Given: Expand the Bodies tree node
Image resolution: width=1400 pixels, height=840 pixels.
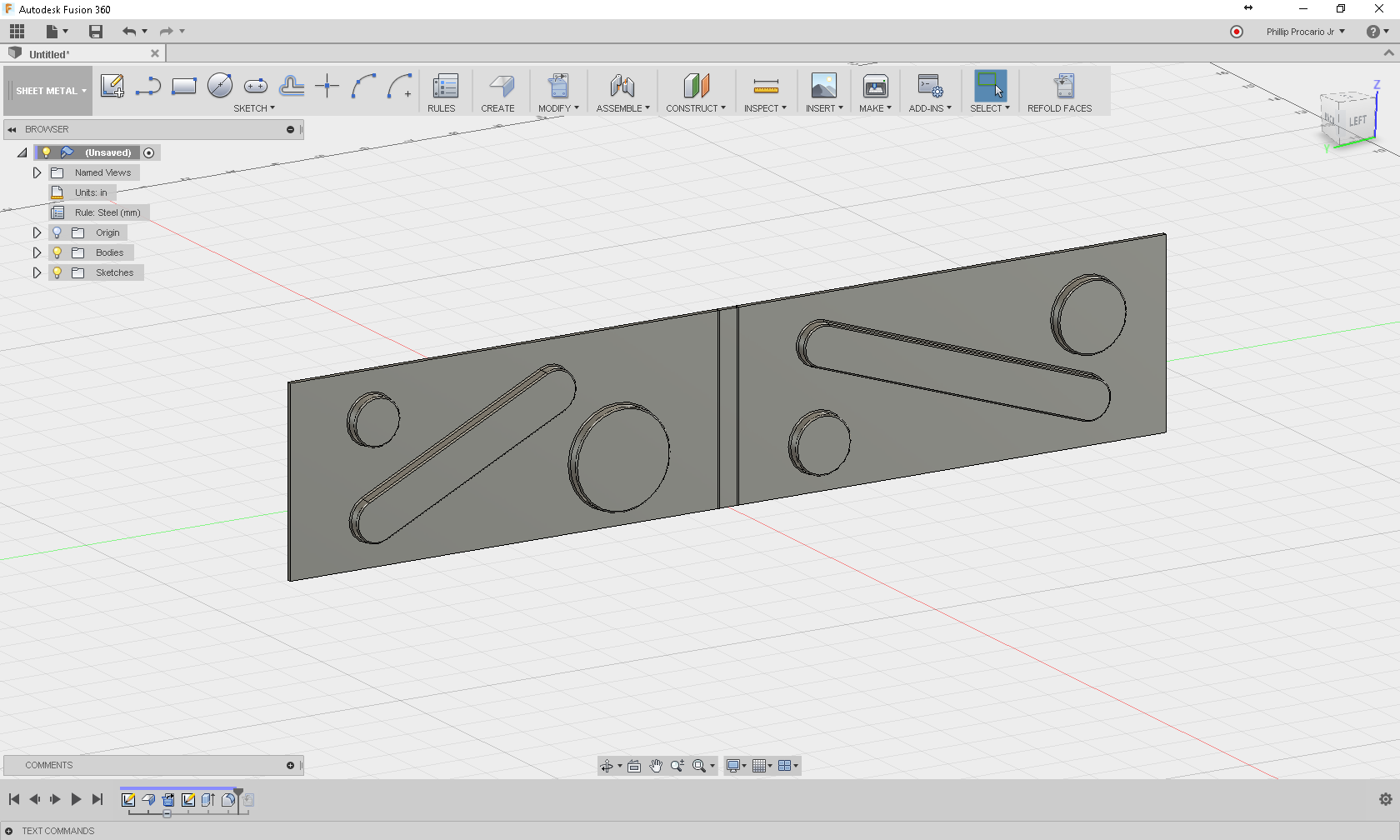Looking at the screenshot, I should [x=37, y=252].
